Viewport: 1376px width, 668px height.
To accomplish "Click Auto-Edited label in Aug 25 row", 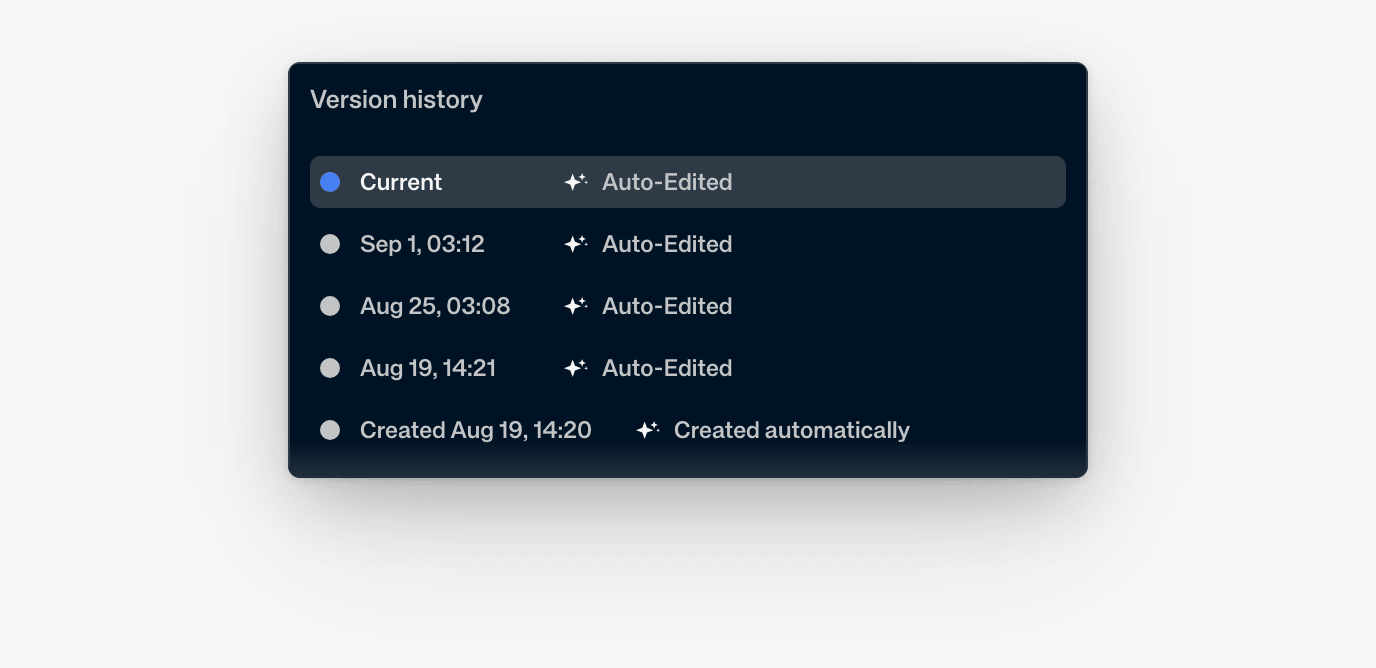I will point(667,306).
